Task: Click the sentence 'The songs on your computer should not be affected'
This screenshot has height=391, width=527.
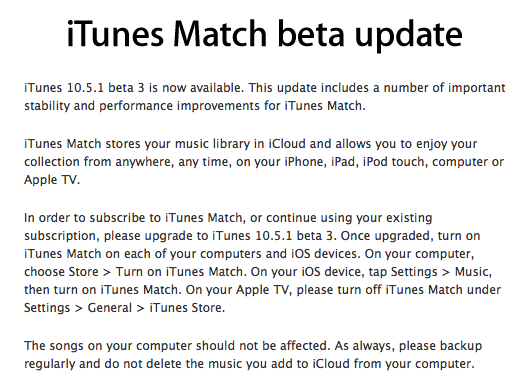Action: (177, 346)
